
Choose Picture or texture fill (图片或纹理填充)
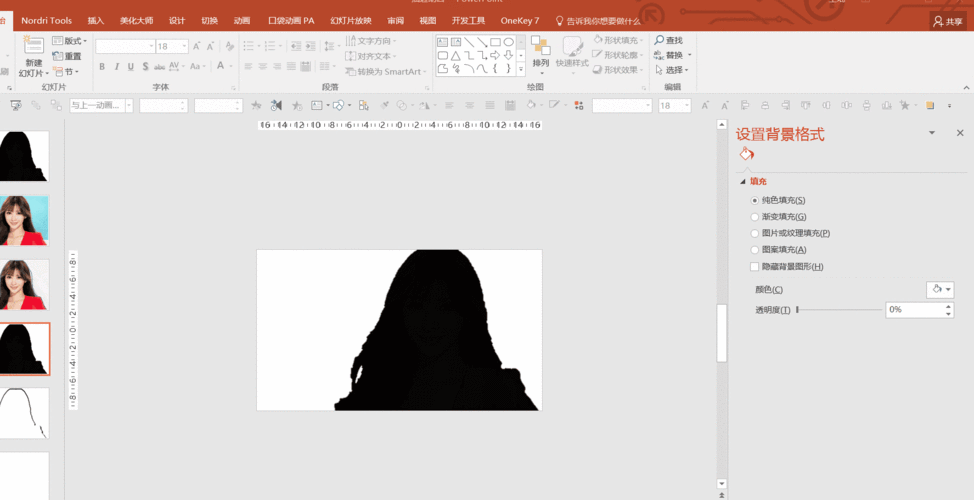pyautogui.click(x=755, y=233)
